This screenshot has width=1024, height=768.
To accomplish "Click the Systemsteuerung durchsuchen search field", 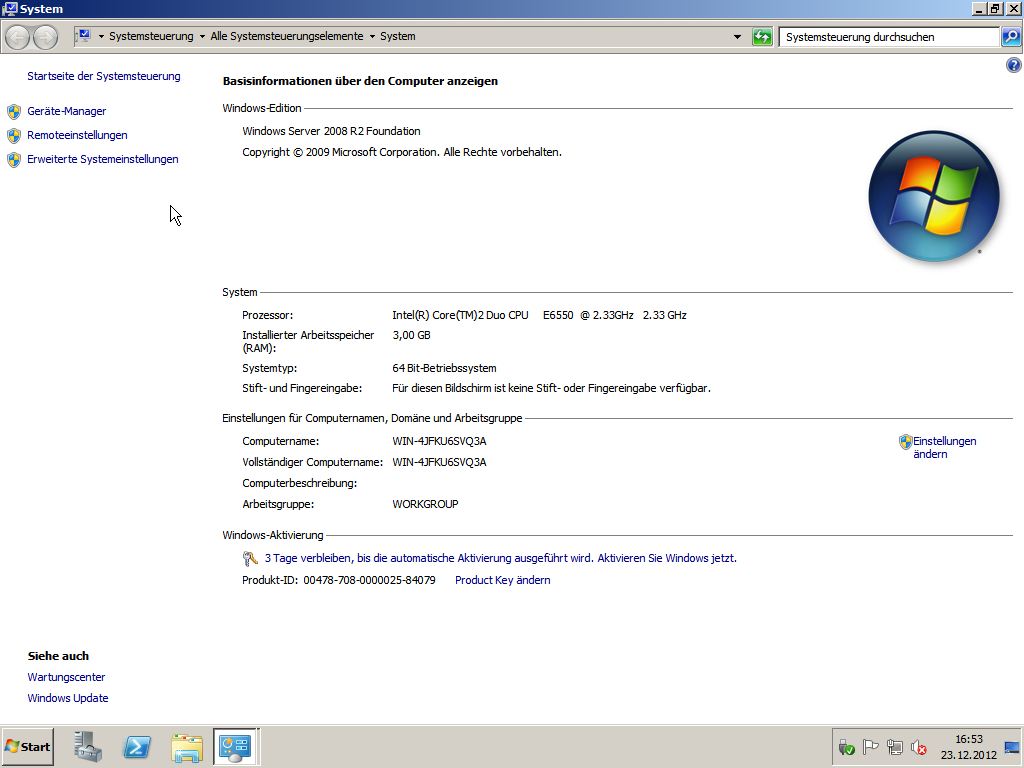I will pos(886,37).
